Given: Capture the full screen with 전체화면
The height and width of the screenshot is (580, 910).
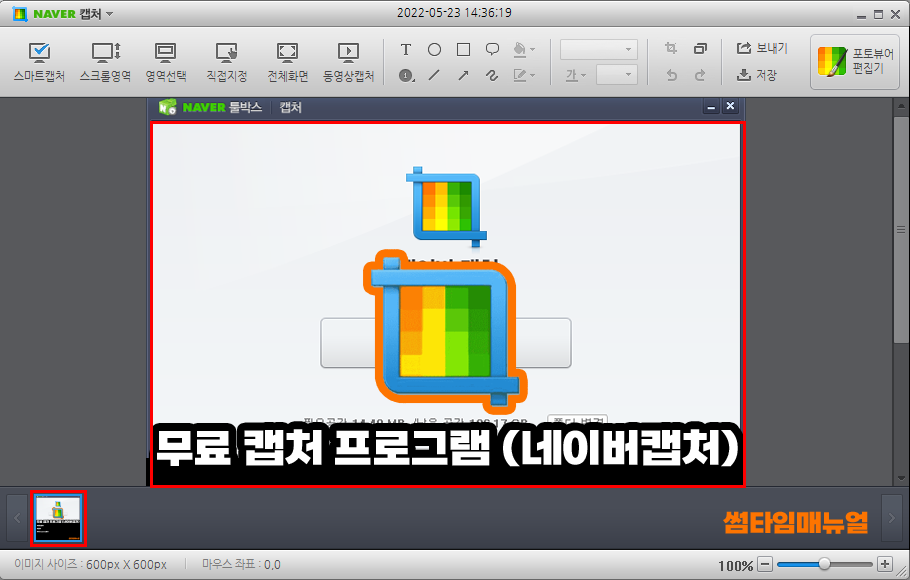Looking at the screenshot, I should (287, 62).
